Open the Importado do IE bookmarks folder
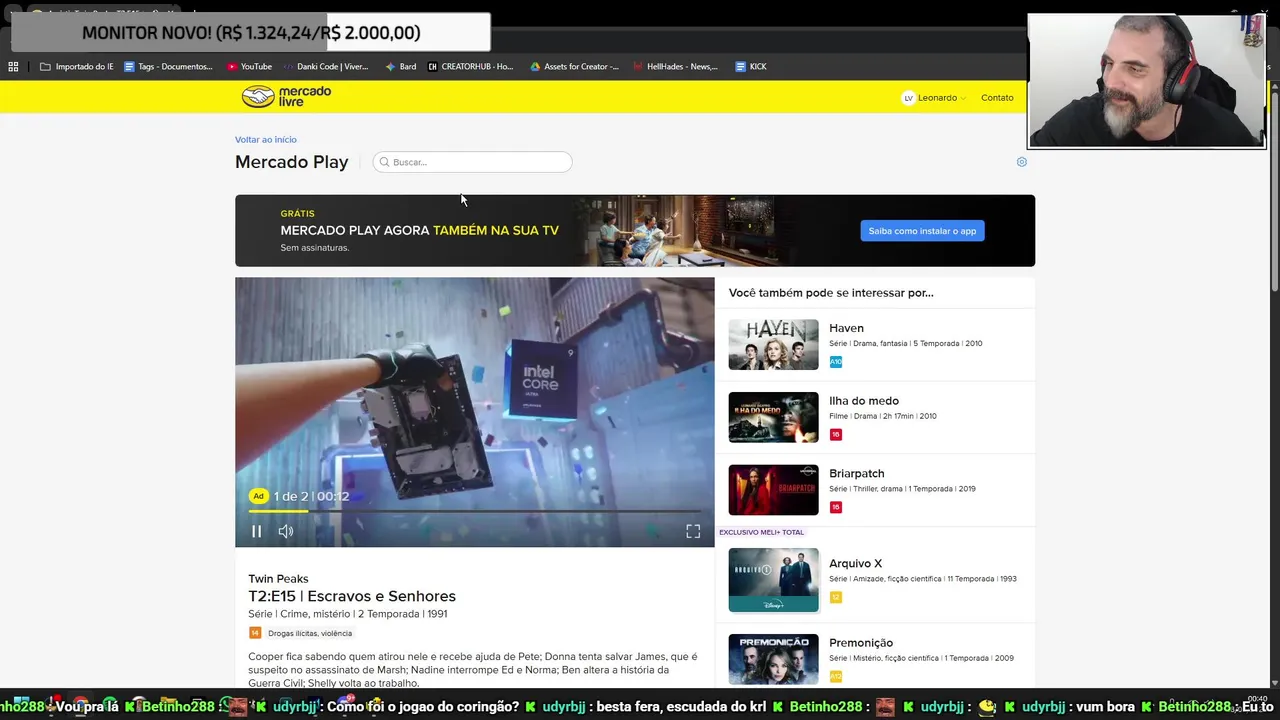 tap(76, 67)
